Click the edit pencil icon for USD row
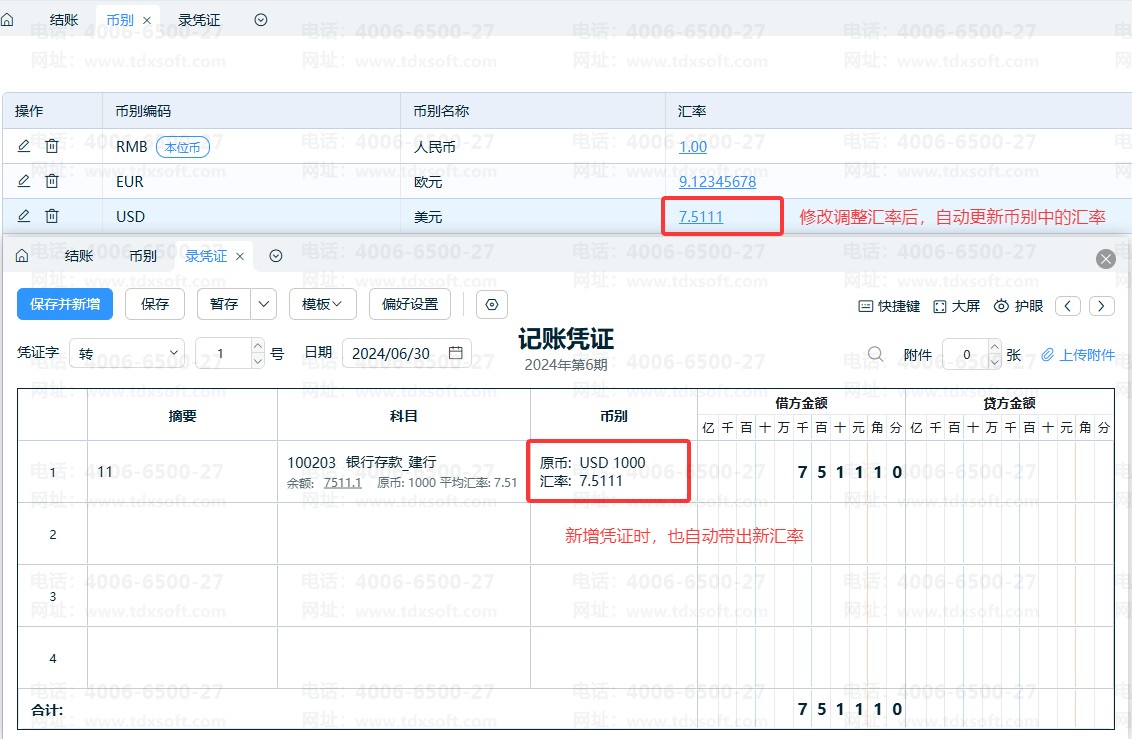The image size is (1132, 739). (x=24, y=216)
